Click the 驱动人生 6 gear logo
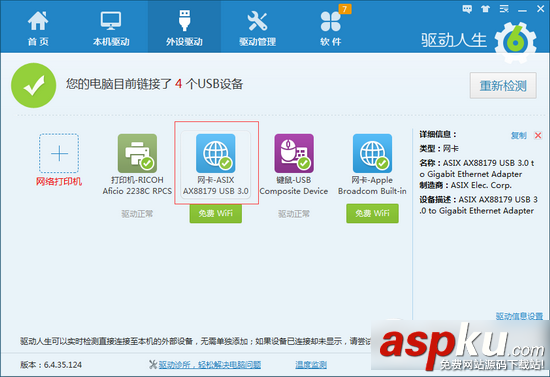550x377 pixels. tap(515, 42)
